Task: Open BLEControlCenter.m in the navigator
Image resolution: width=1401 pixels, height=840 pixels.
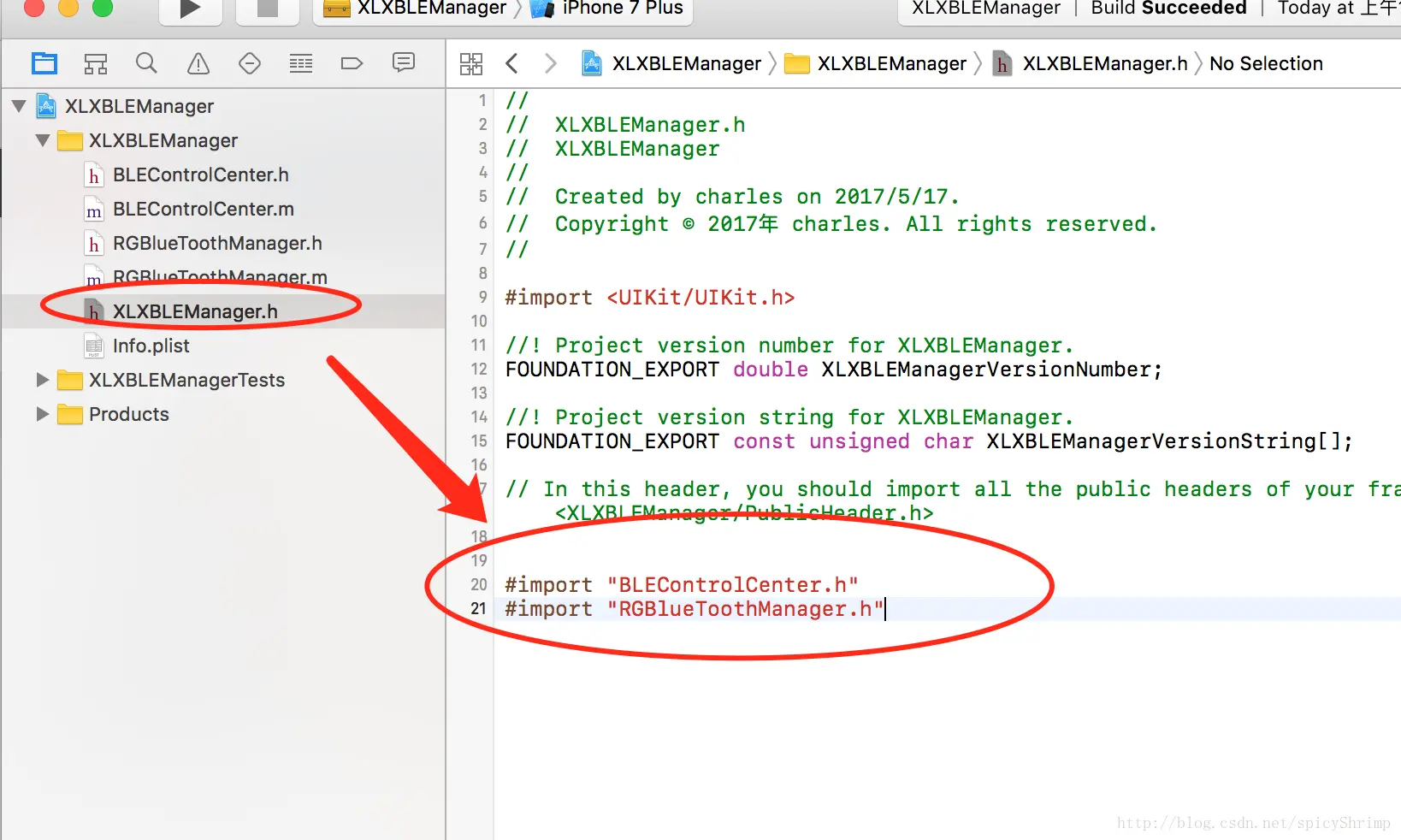Action: point(204,209)
